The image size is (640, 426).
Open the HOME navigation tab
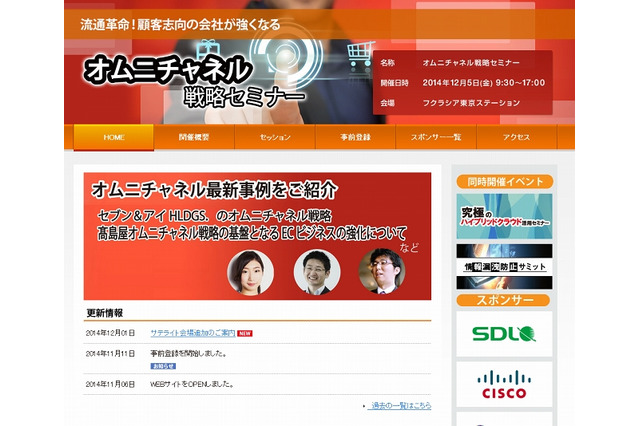113,138
